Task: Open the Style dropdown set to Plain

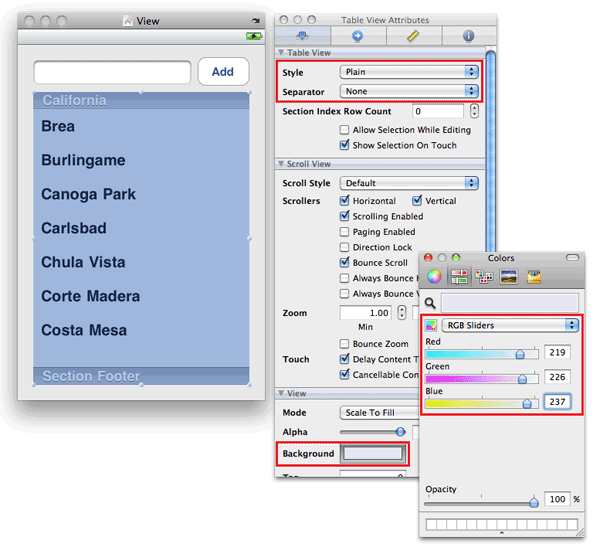Action: 408,72
